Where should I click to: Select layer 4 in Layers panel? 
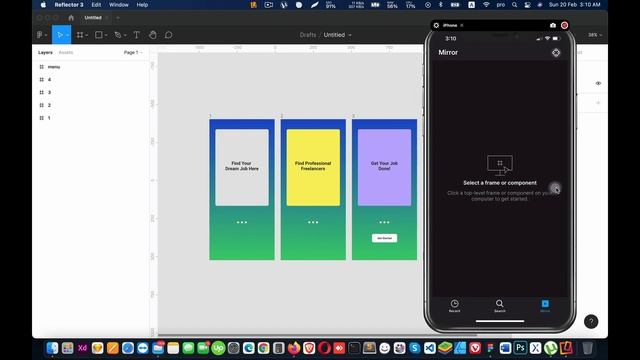[x=49, y=80]
